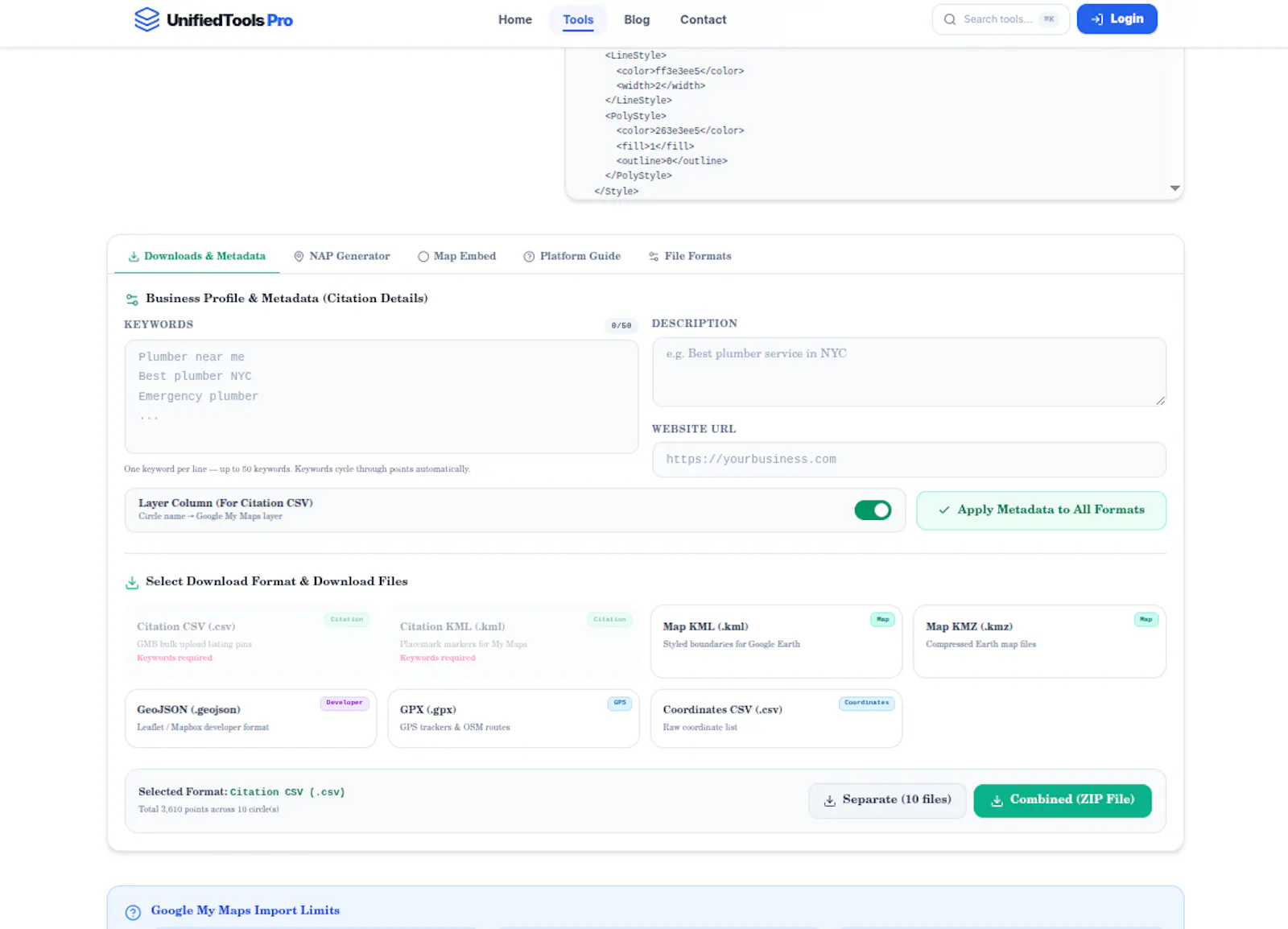Click into the Website URL field
1288x929 pixels.
click(x=909, y=460)
